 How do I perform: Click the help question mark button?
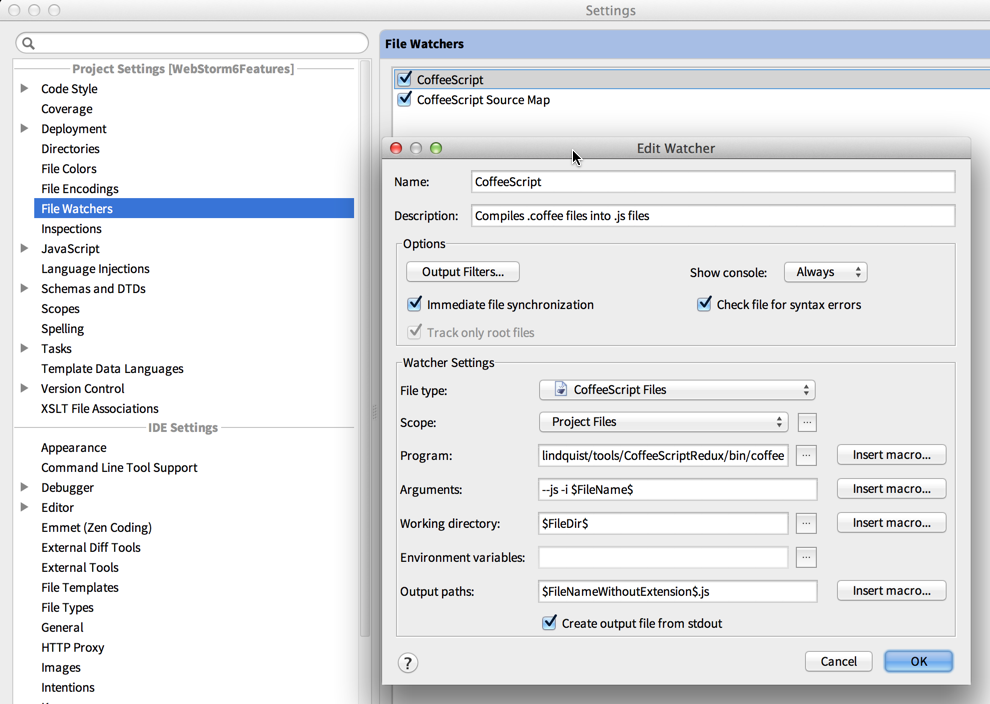[x=408, y=663]
